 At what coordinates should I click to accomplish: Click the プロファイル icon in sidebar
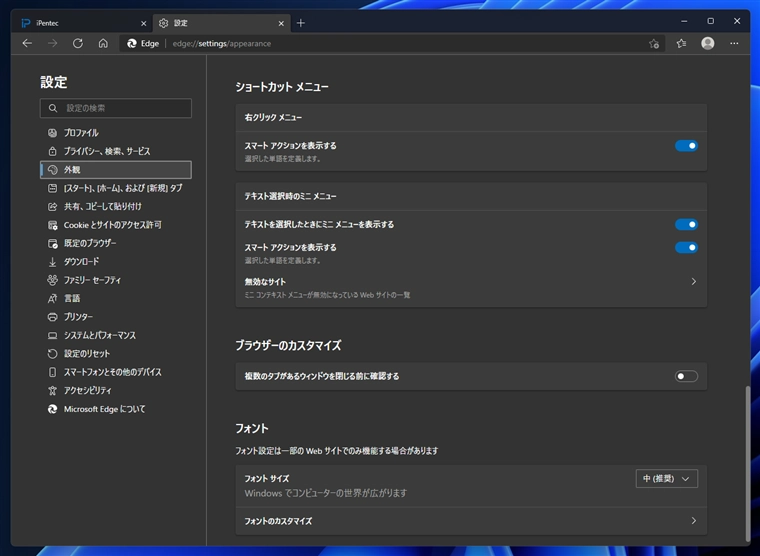coord(52,133)
